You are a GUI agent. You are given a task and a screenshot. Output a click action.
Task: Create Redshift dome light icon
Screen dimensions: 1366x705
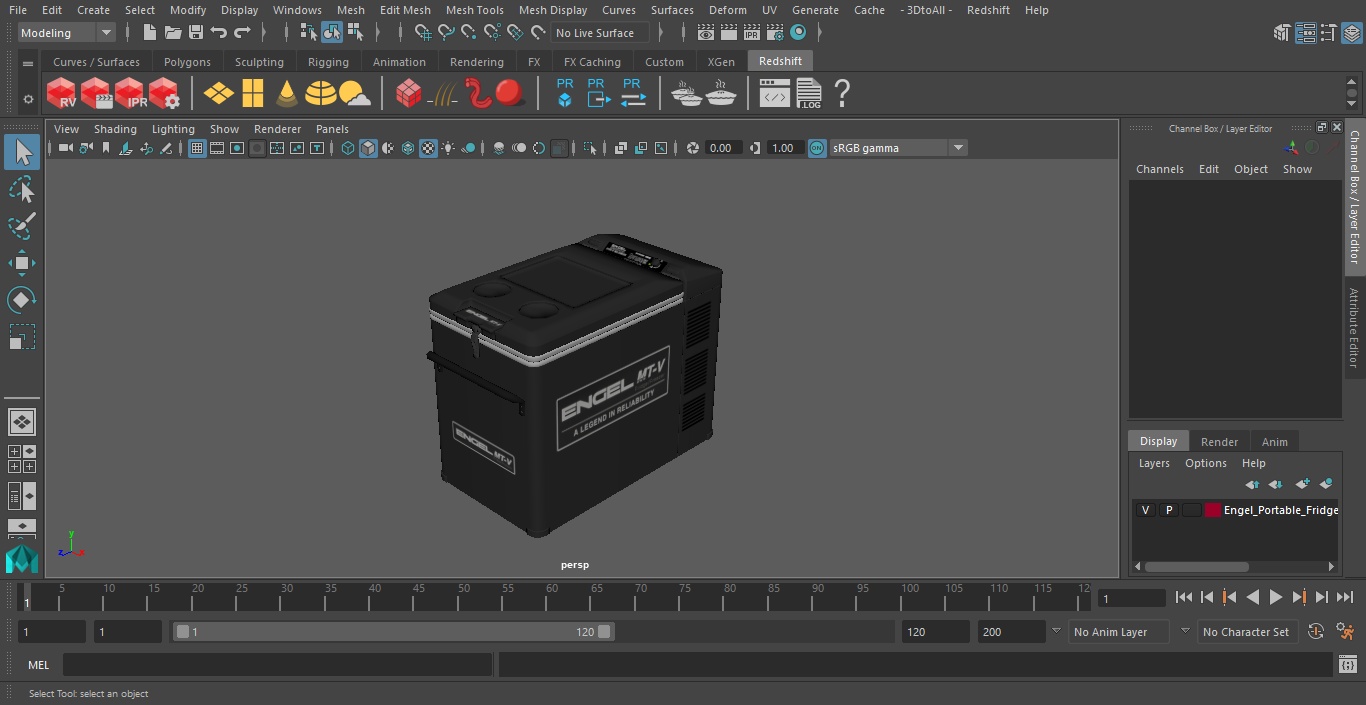(320, 93)
